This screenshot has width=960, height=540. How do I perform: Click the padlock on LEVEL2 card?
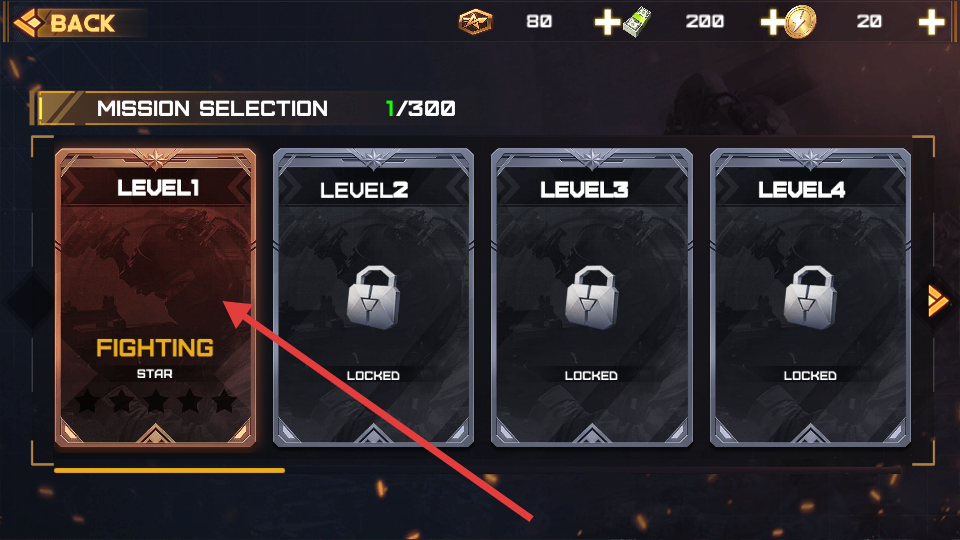click(x=373, y=298)
